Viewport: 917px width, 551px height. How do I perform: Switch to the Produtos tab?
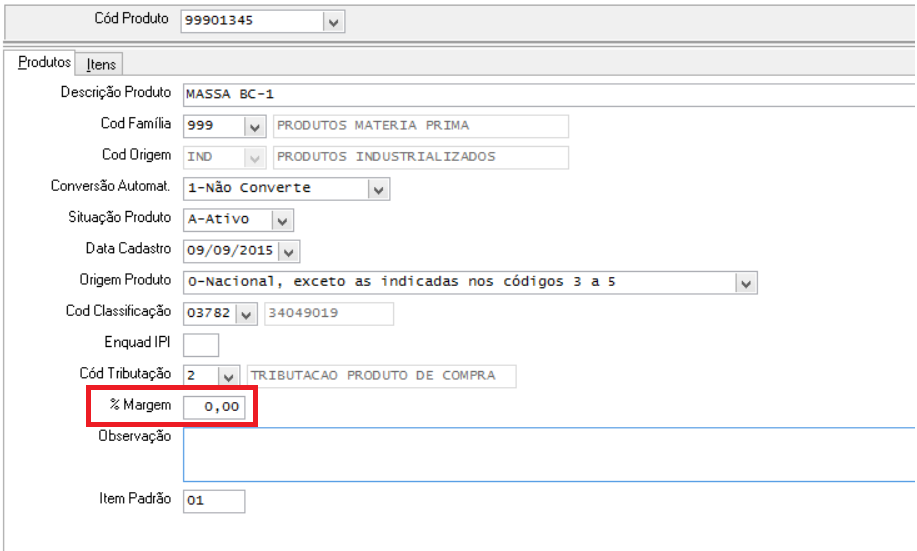click(45, 63)
